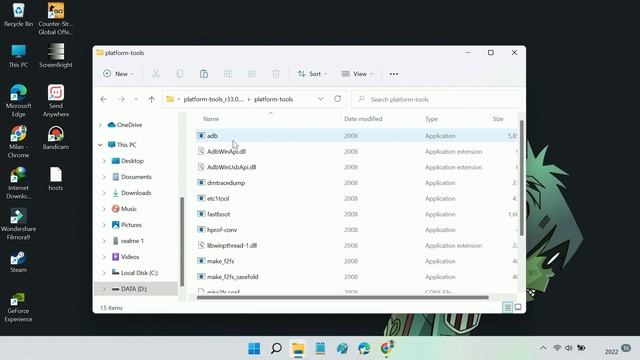Go back with the back arrow
This screenshot has width=640, height=360.
104,99
